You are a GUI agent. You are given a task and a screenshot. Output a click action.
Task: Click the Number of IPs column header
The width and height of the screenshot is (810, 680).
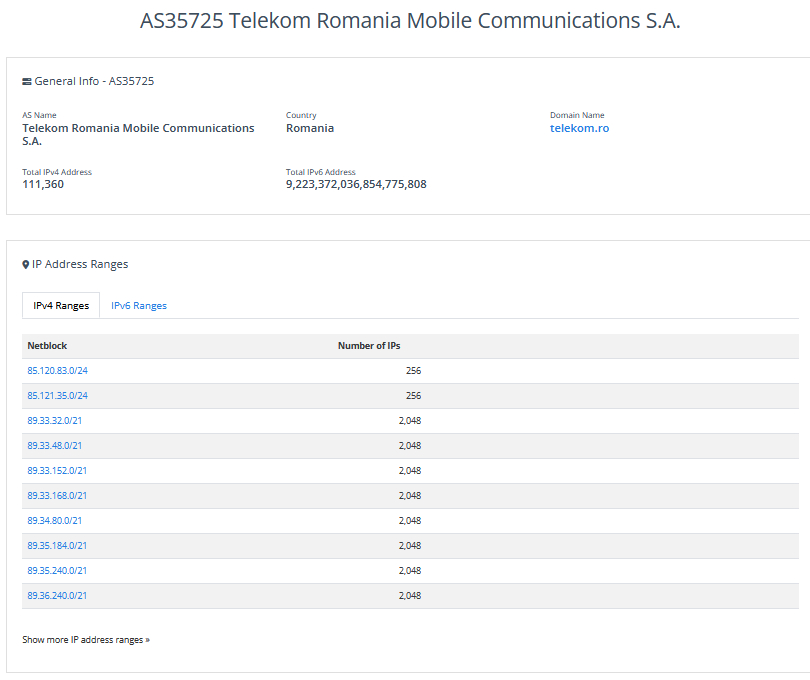coord(369,346)
